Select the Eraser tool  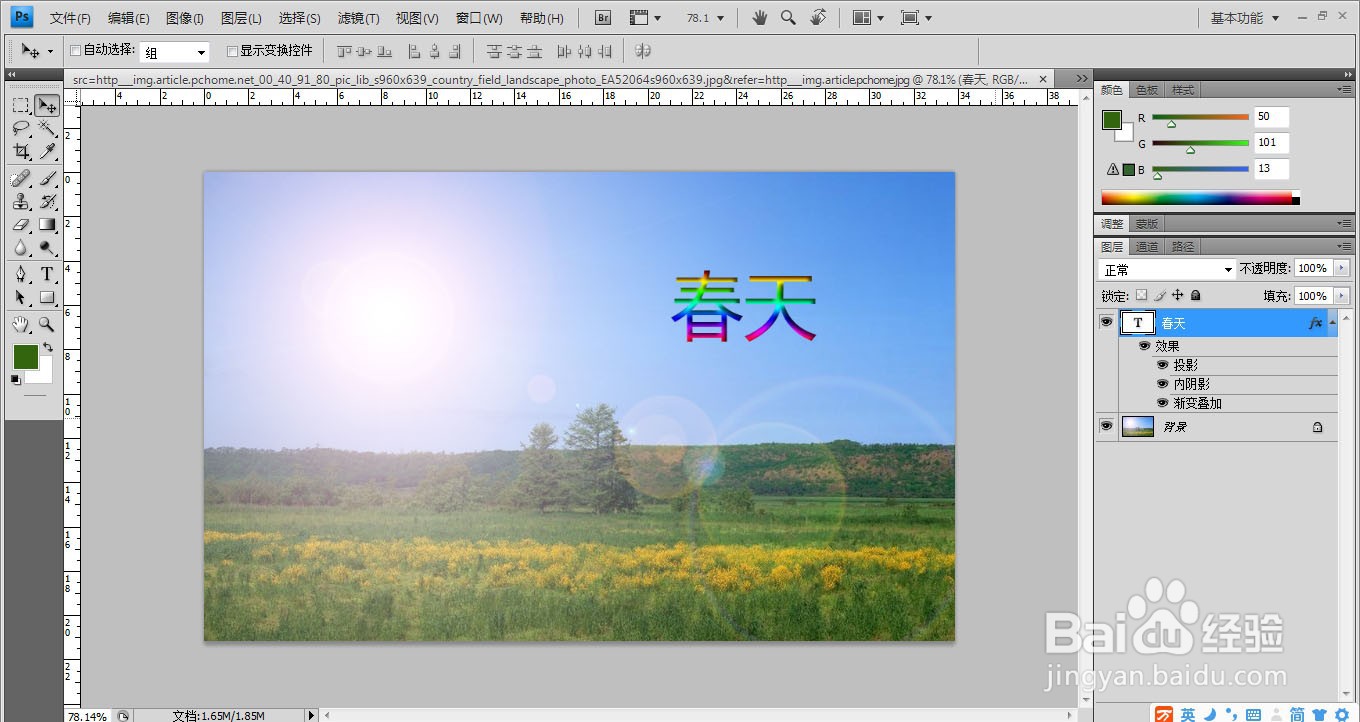(x=21, y=225)
